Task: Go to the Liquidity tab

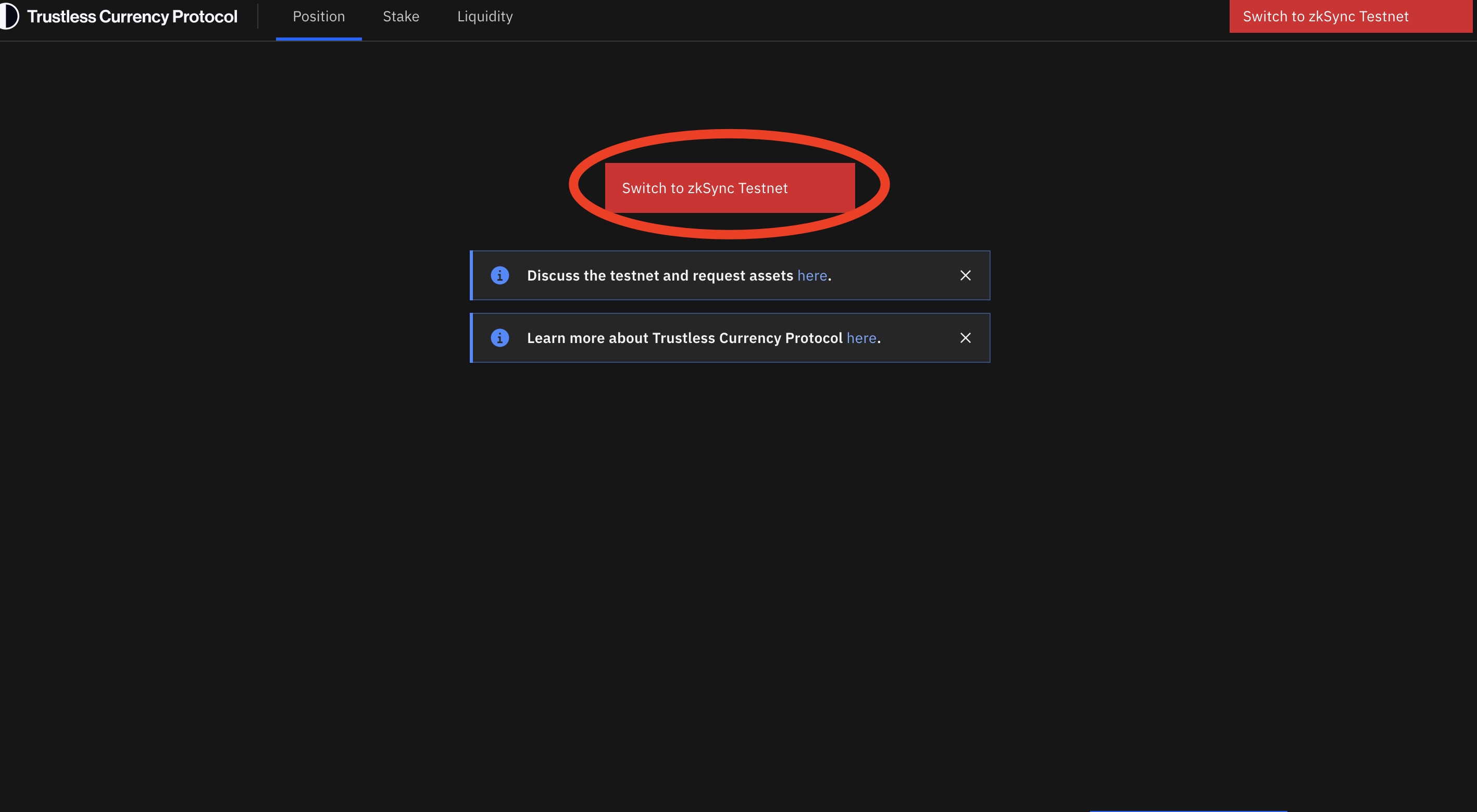Action: (x=484, y=17)
